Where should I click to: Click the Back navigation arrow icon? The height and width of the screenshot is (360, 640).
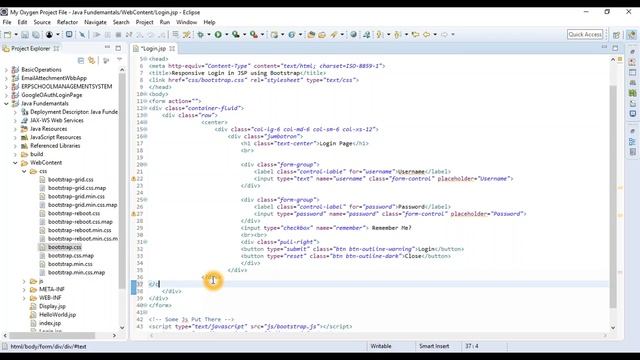[427, 35]
